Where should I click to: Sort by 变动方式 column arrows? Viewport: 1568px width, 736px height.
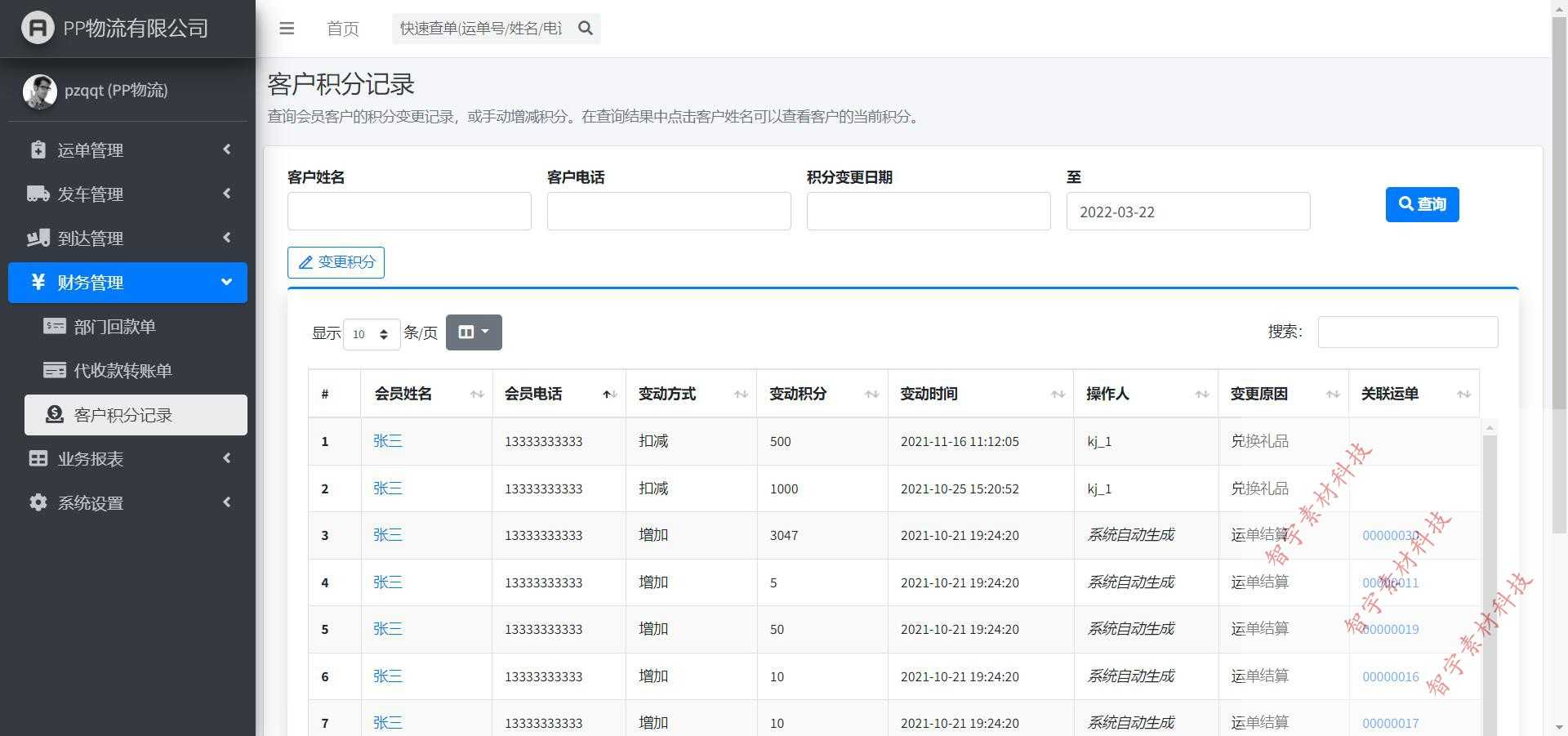coord(741,395)
